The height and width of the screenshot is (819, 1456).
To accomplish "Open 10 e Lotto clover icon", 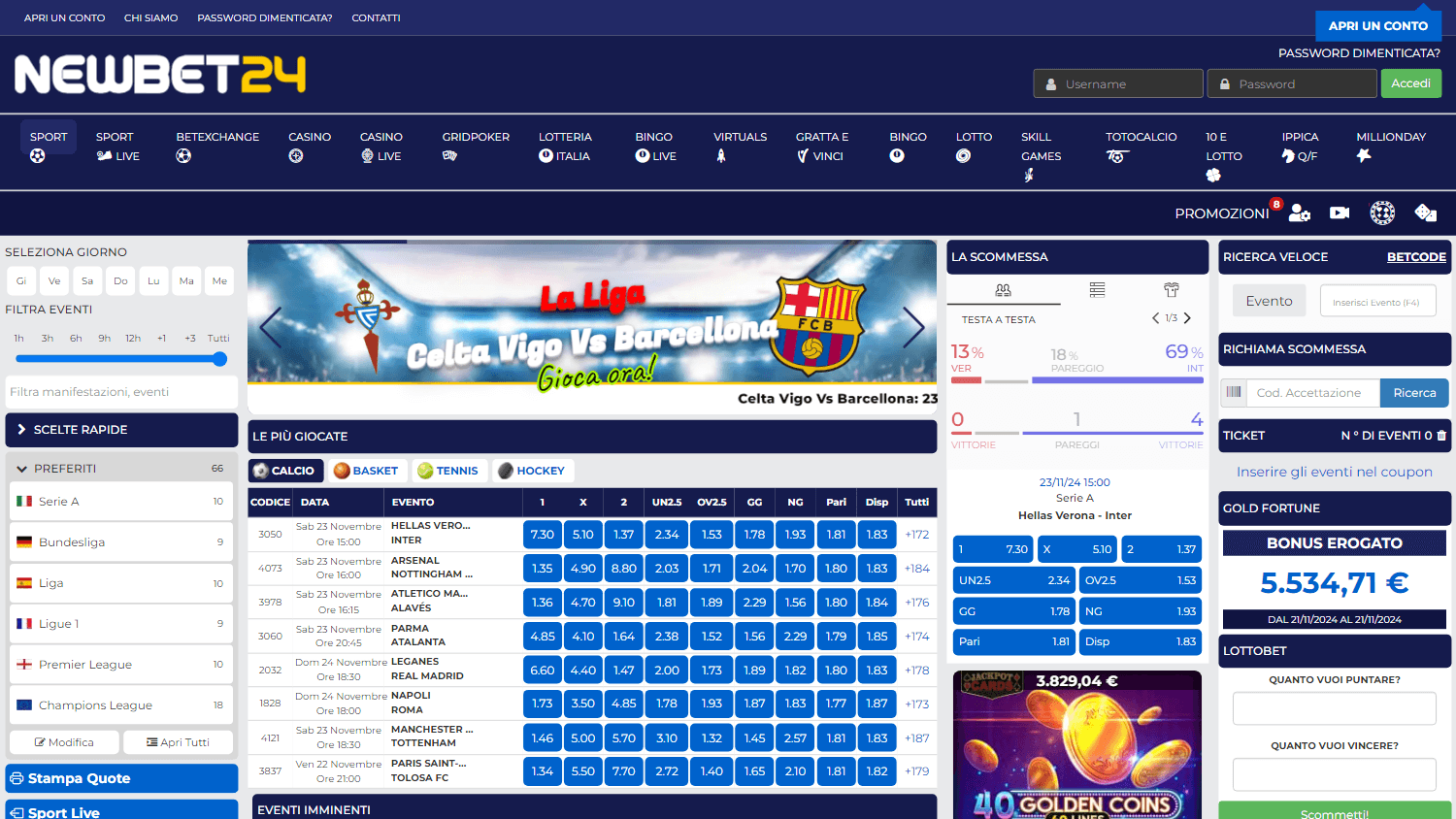I will (1213, 176).
